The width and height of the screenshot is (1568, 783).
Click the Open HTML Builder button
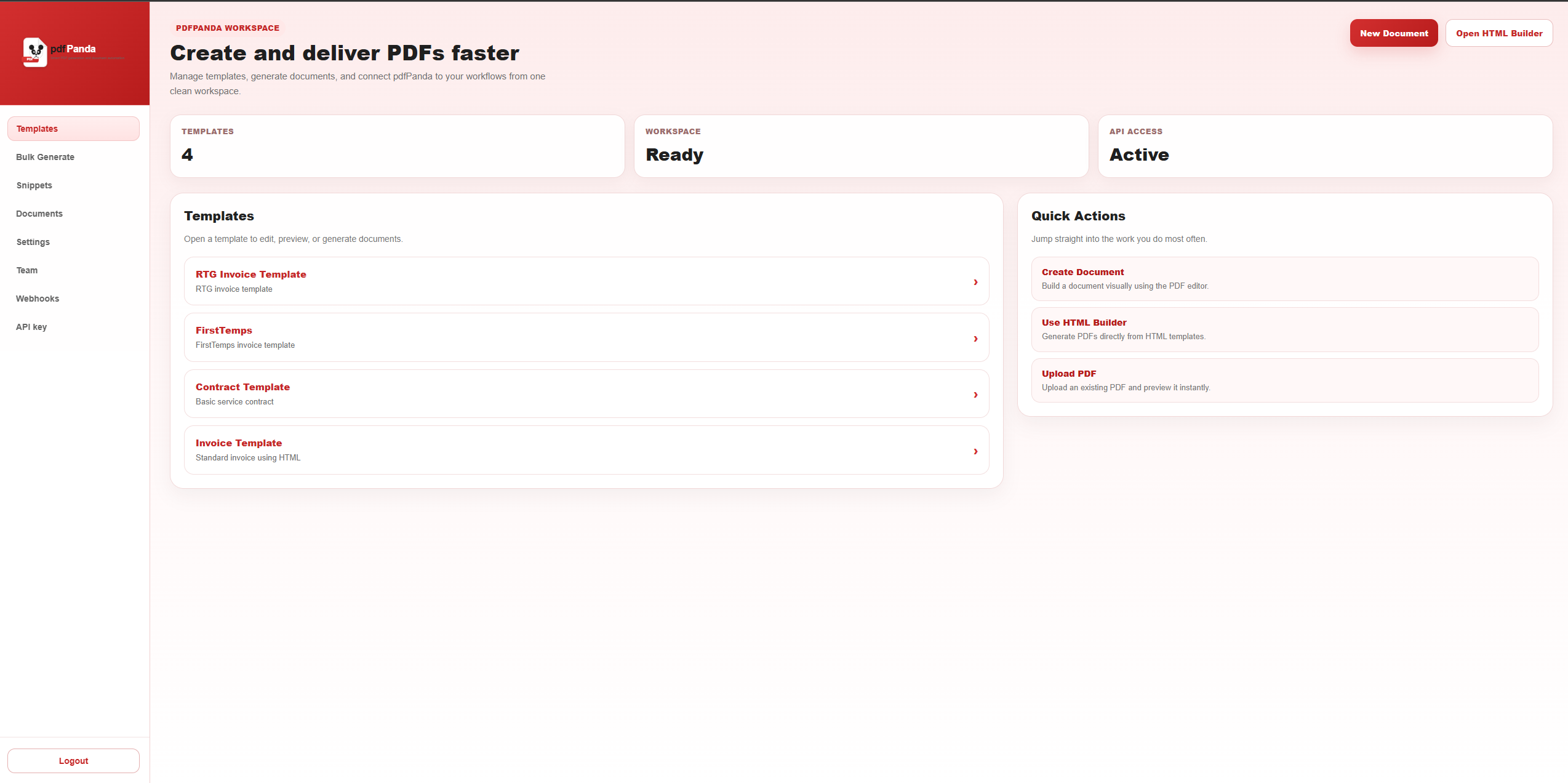click(1499, 33)
